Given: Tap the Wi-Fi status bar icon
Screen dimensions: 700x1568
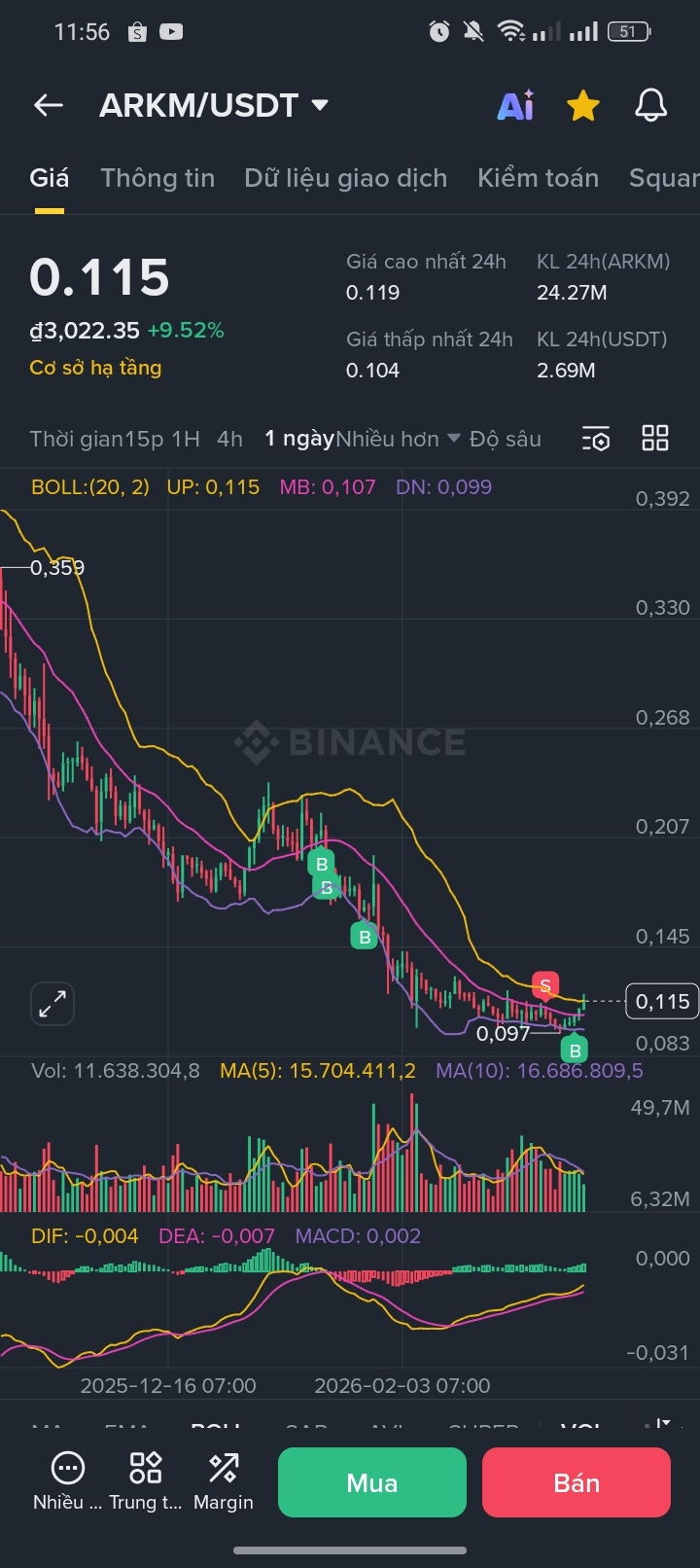Looking at the screenshot, I should pos(509,32).
